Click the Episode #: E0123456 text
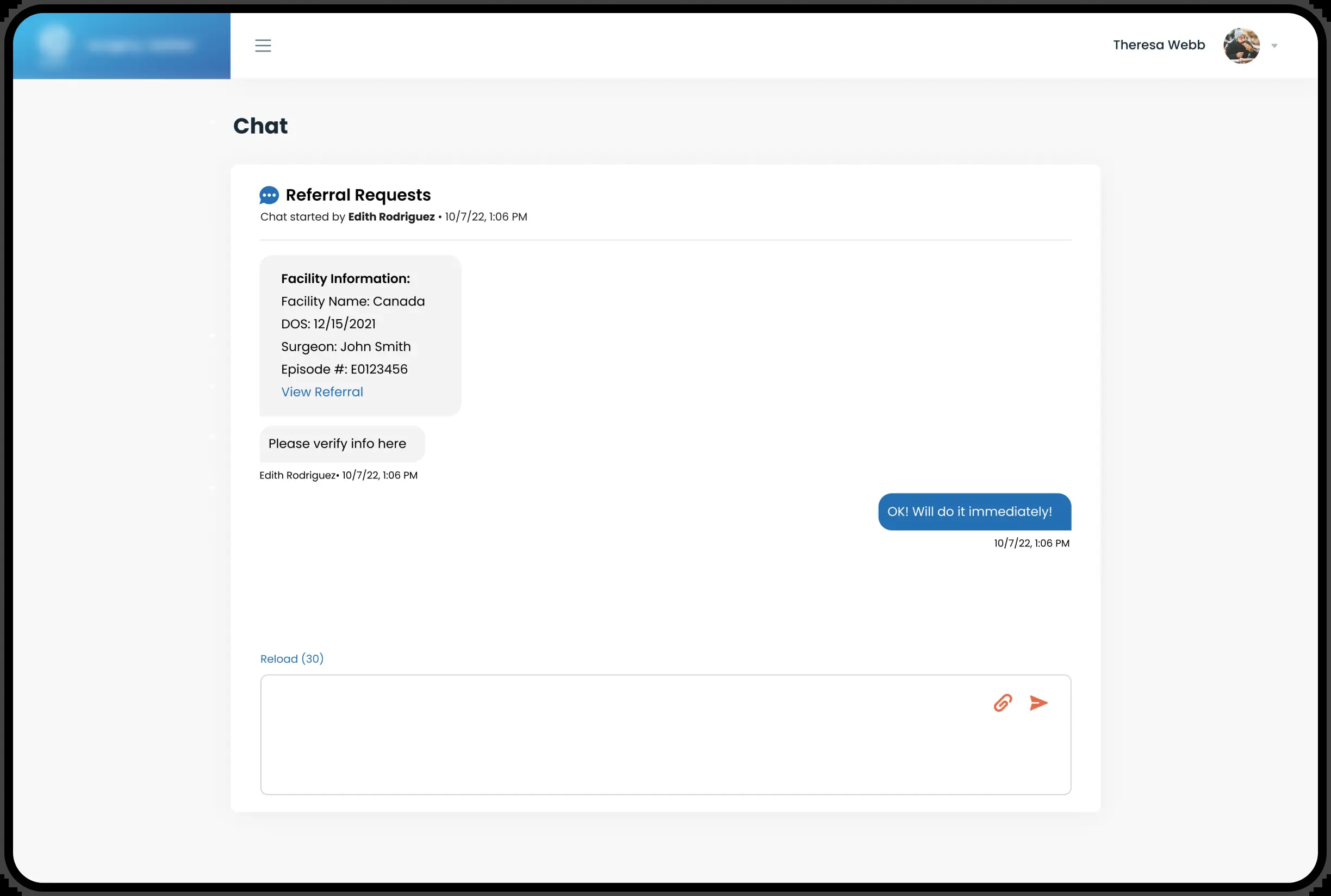Image resolution: width=1331 pixels, height=896 pixels. point(344,369)
